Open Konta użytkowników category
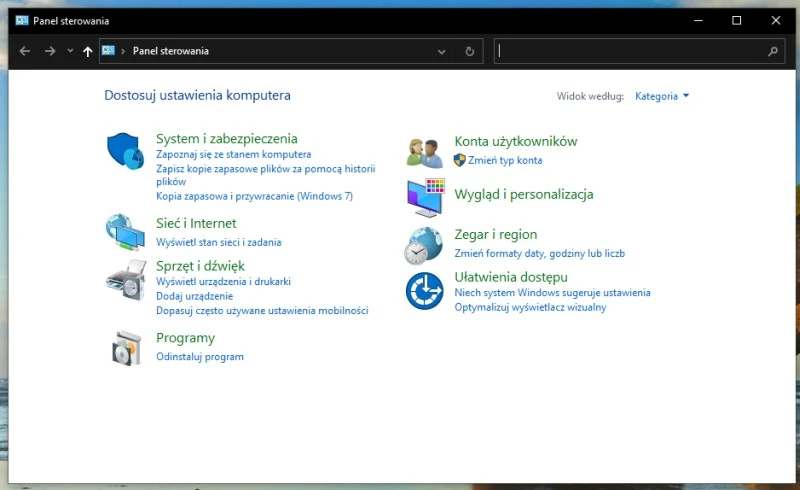 [x=516, y=141]
